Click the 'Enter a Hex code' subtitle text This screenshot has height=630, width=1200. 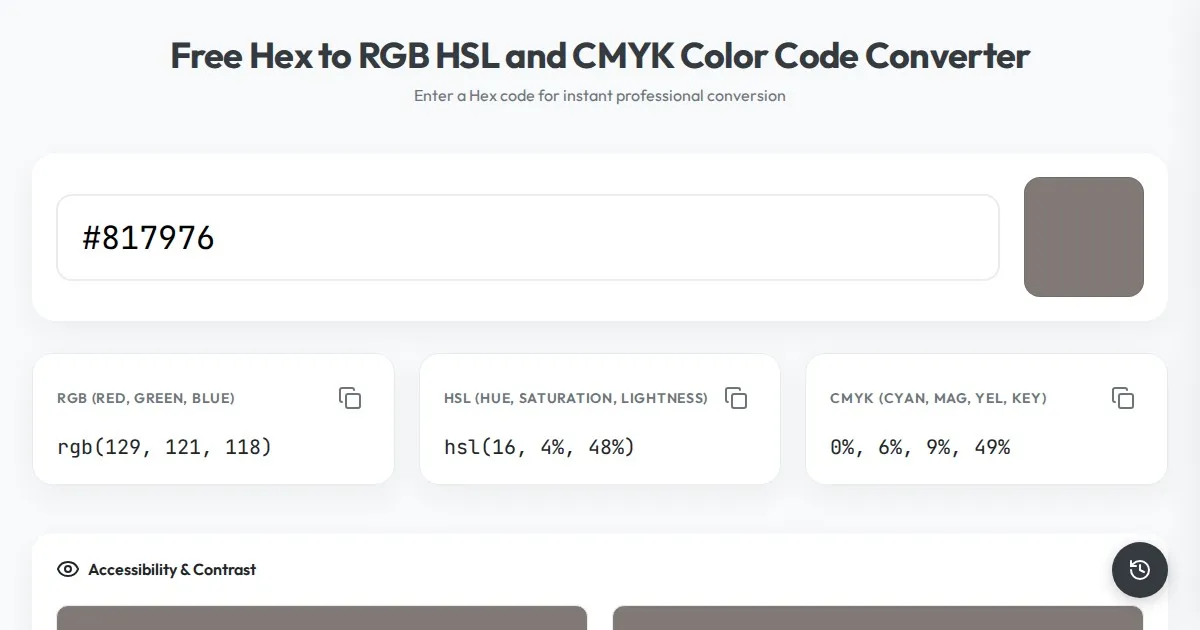600,96
